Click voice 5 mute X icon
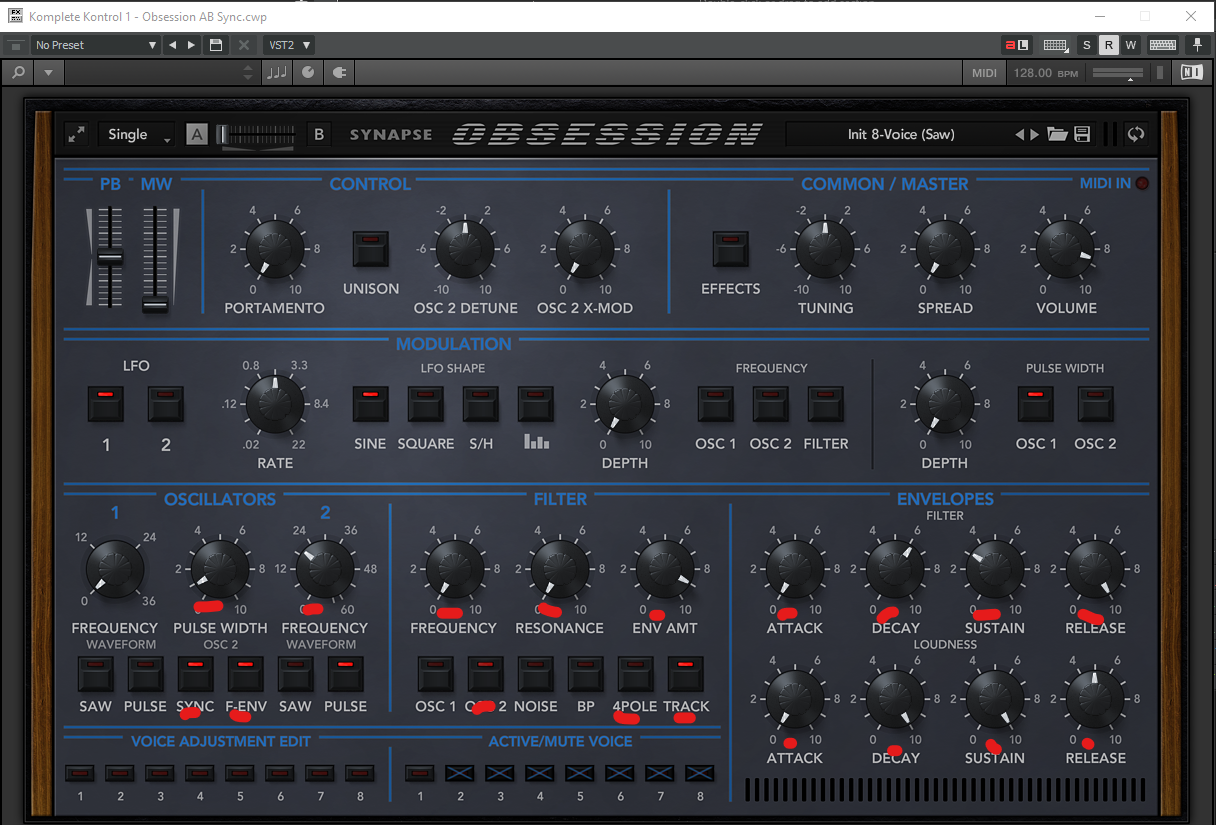The image size is (1216, 825). (x=580, y=773)
